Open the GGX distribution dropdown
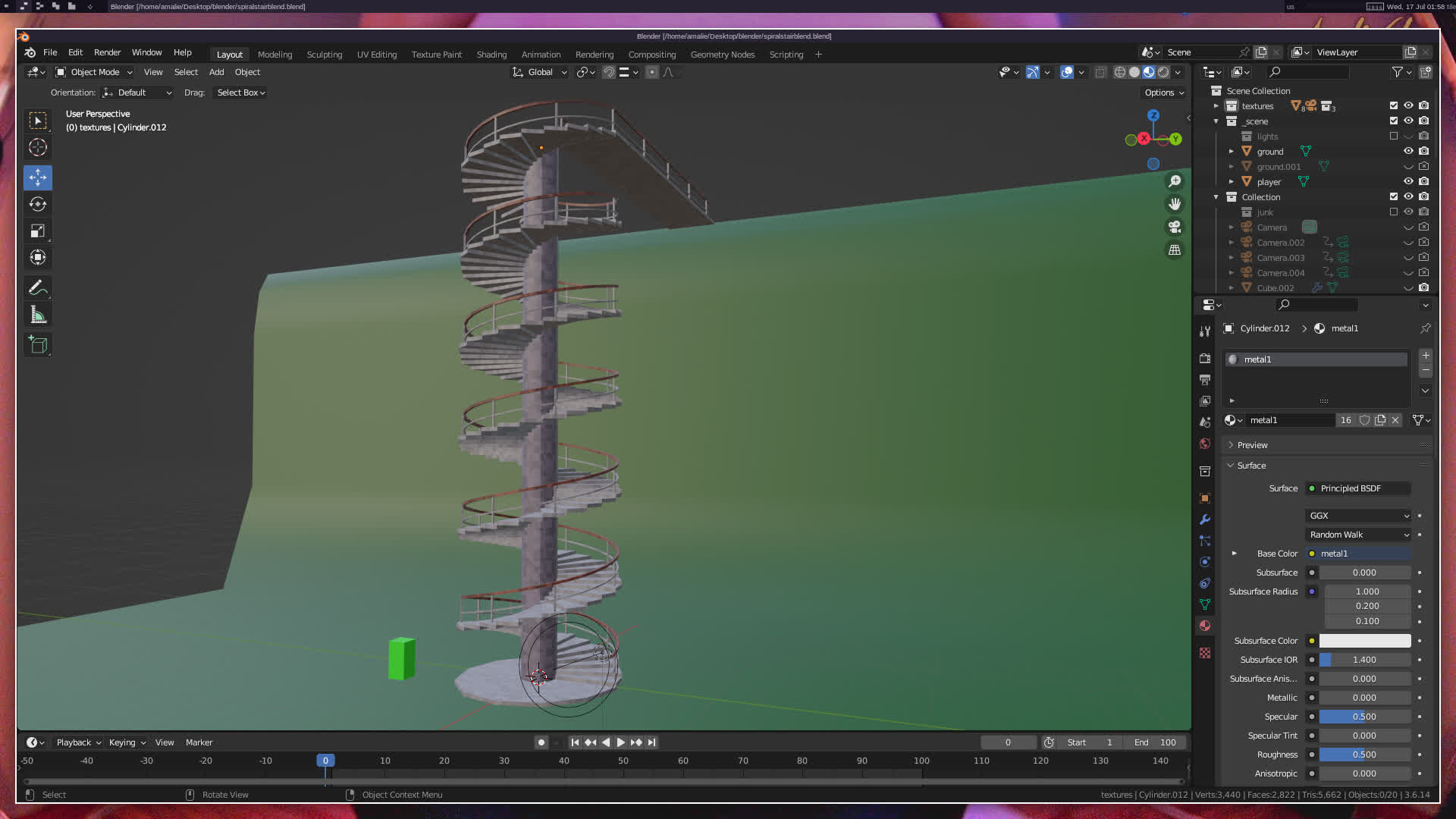The image size is (1456, 819). tap(1358, 516)
